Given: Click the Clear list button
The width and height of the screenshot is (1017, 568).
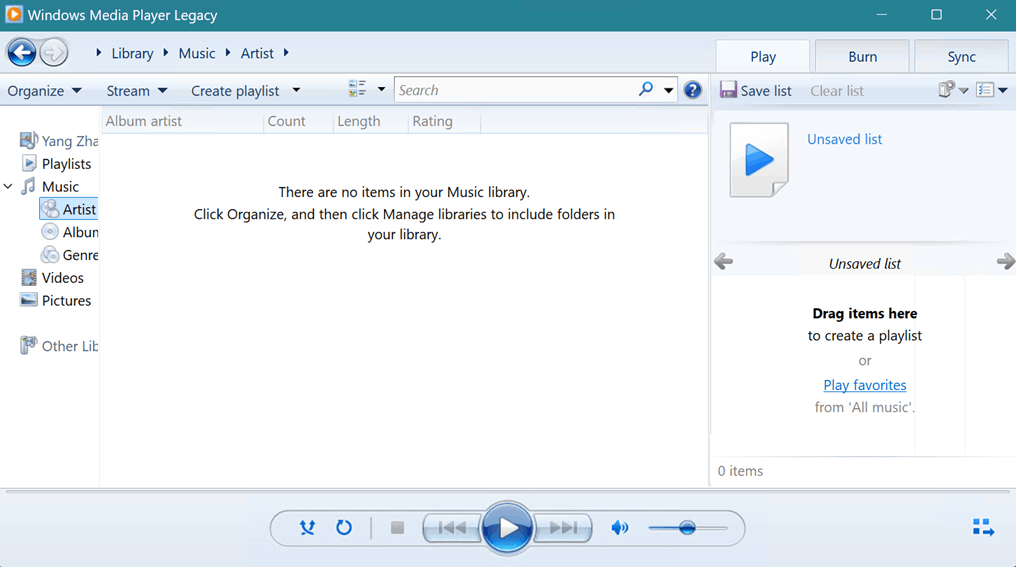Looking at the screenshot, I should click(x=837, y=91).
